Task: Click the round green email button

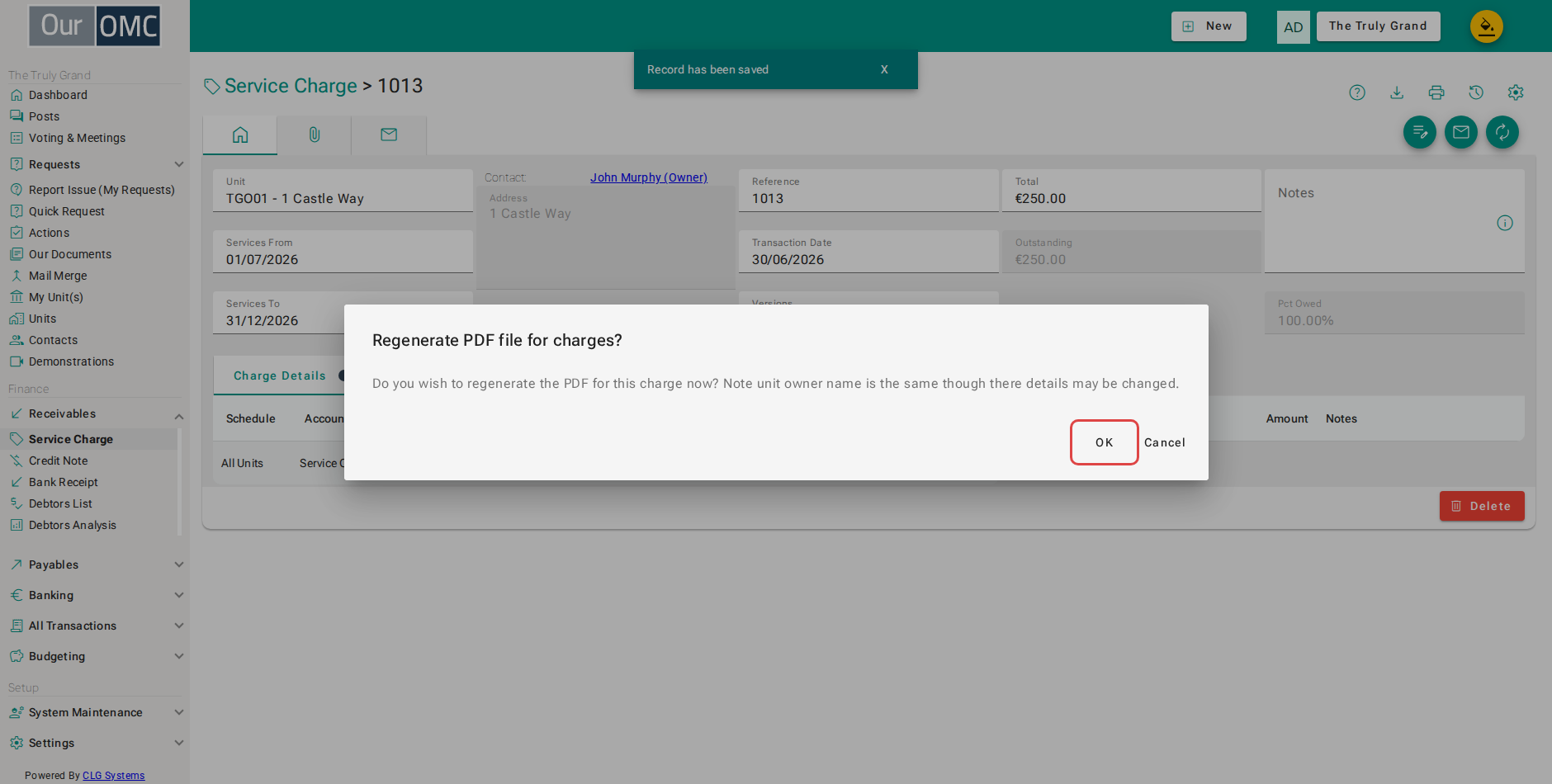Action: (x=1461, y=132)
